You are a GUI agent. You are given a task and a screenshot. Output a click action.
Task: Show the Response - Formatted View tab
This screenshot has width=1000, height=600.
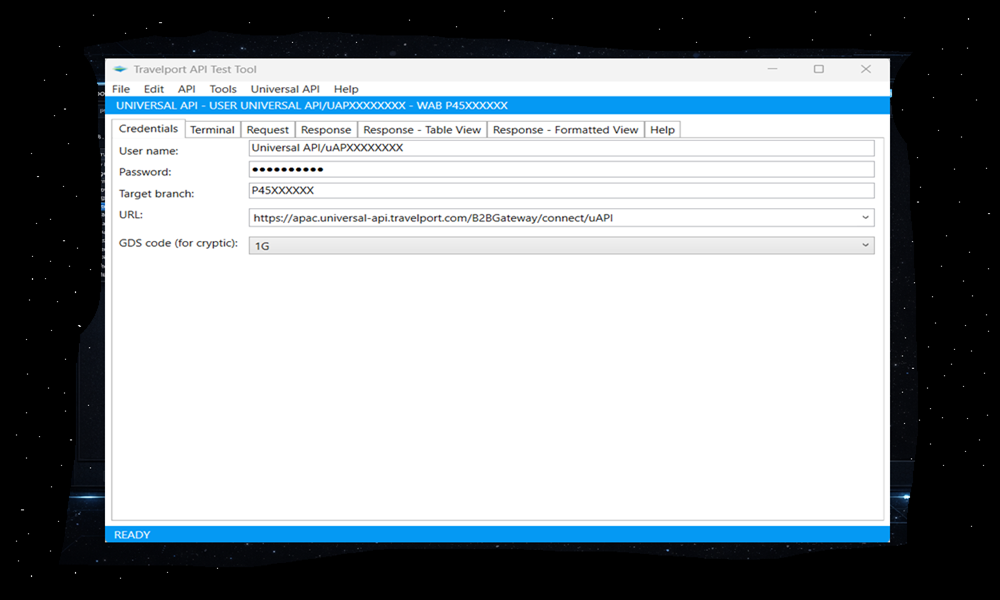565,130
